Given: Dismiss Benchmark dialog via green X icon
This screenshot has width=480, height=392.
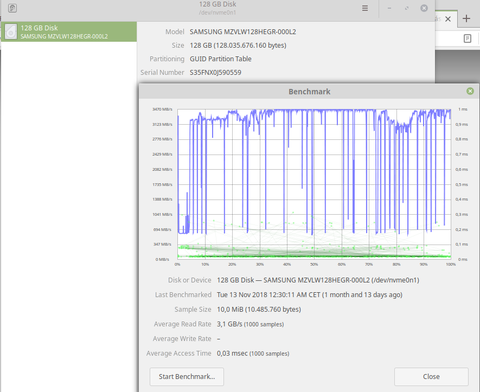Looking at the screenshot, I should click(470, 91).
